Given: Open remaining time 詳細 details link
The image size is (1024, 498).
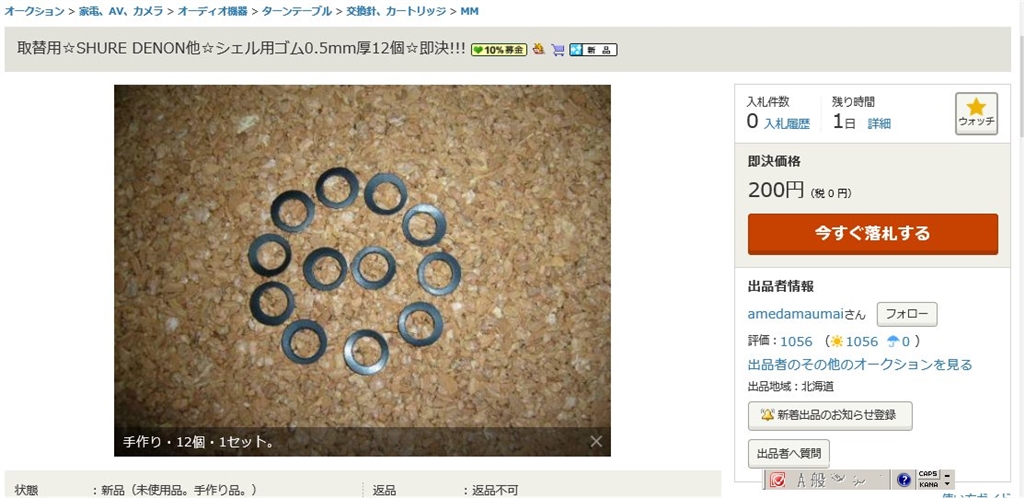Looking at the screenshot, I should [878, 123].
